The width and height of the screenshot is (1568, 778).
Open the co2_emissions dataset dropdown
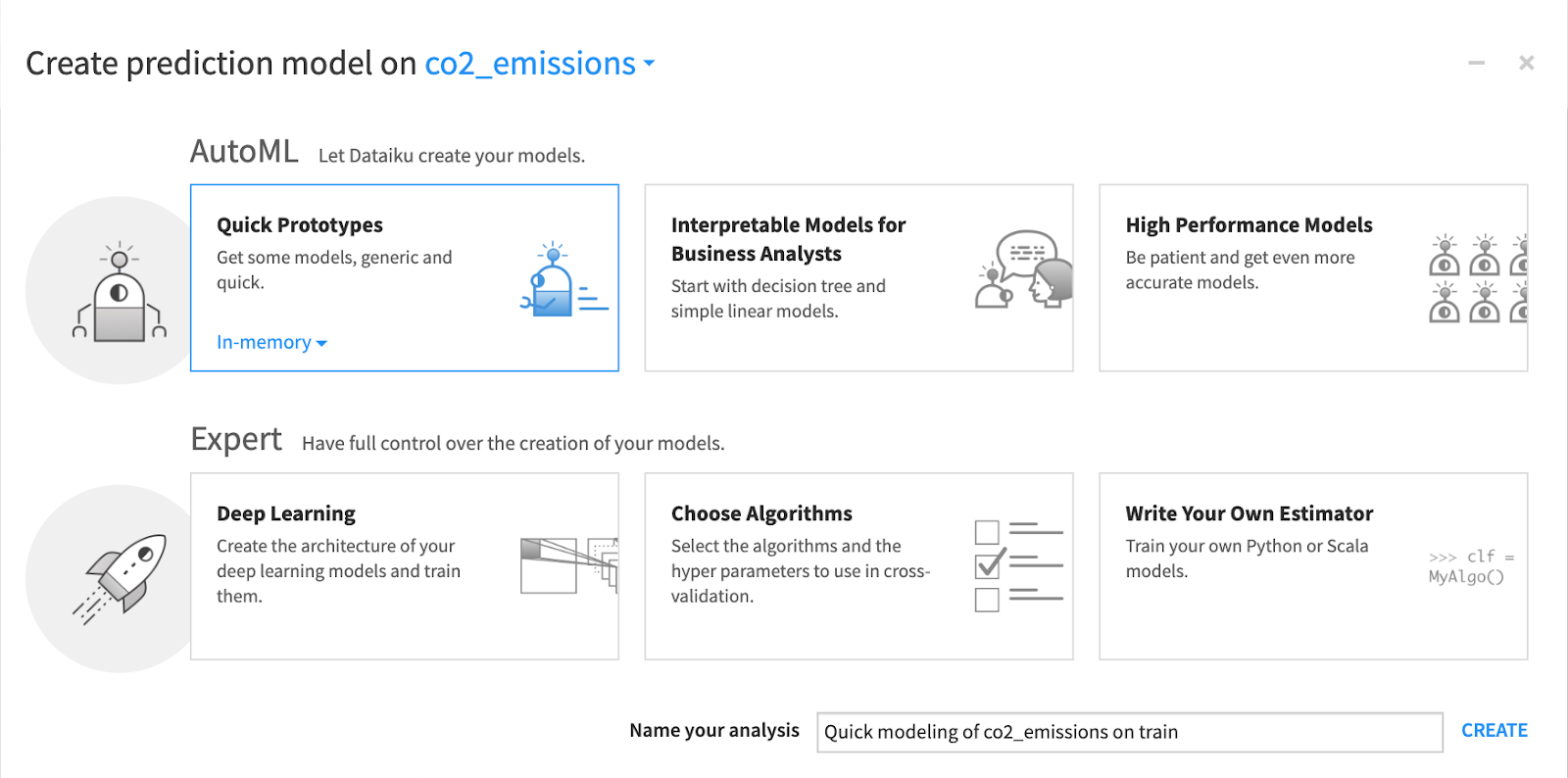530,64
